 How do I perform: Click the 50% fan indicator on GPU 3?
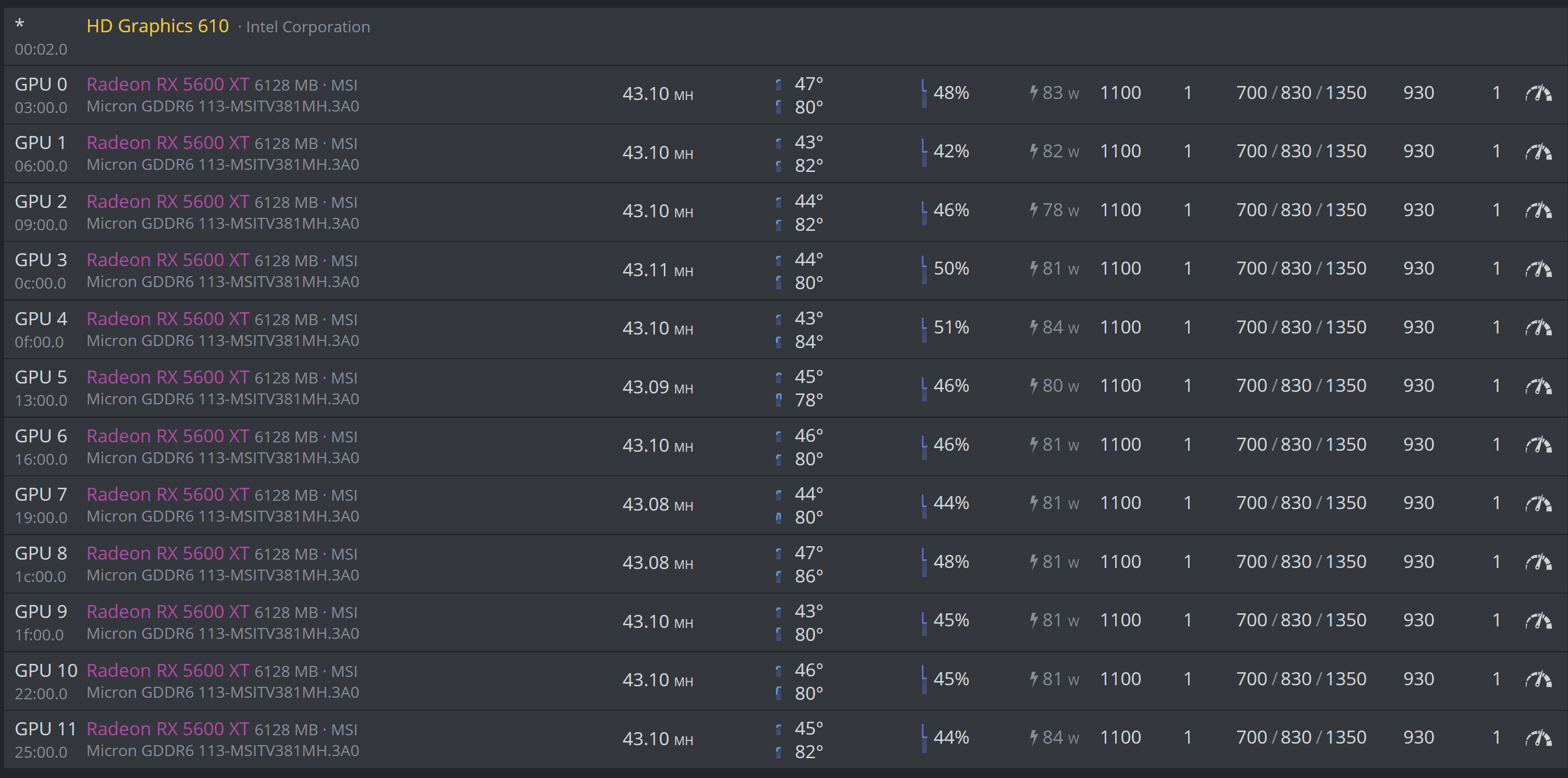[x=951, y=268]
